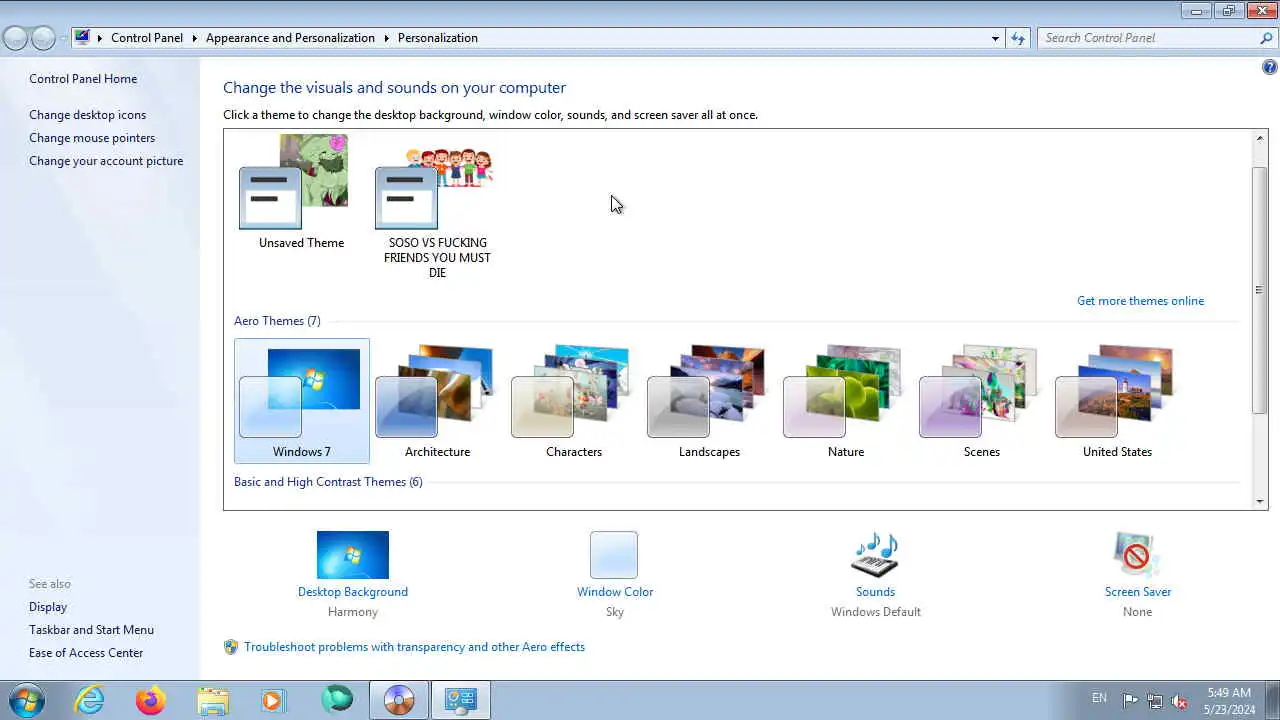1280x720 pixels.
Task: Go to Control Panel Home
Action: [83, 79]
